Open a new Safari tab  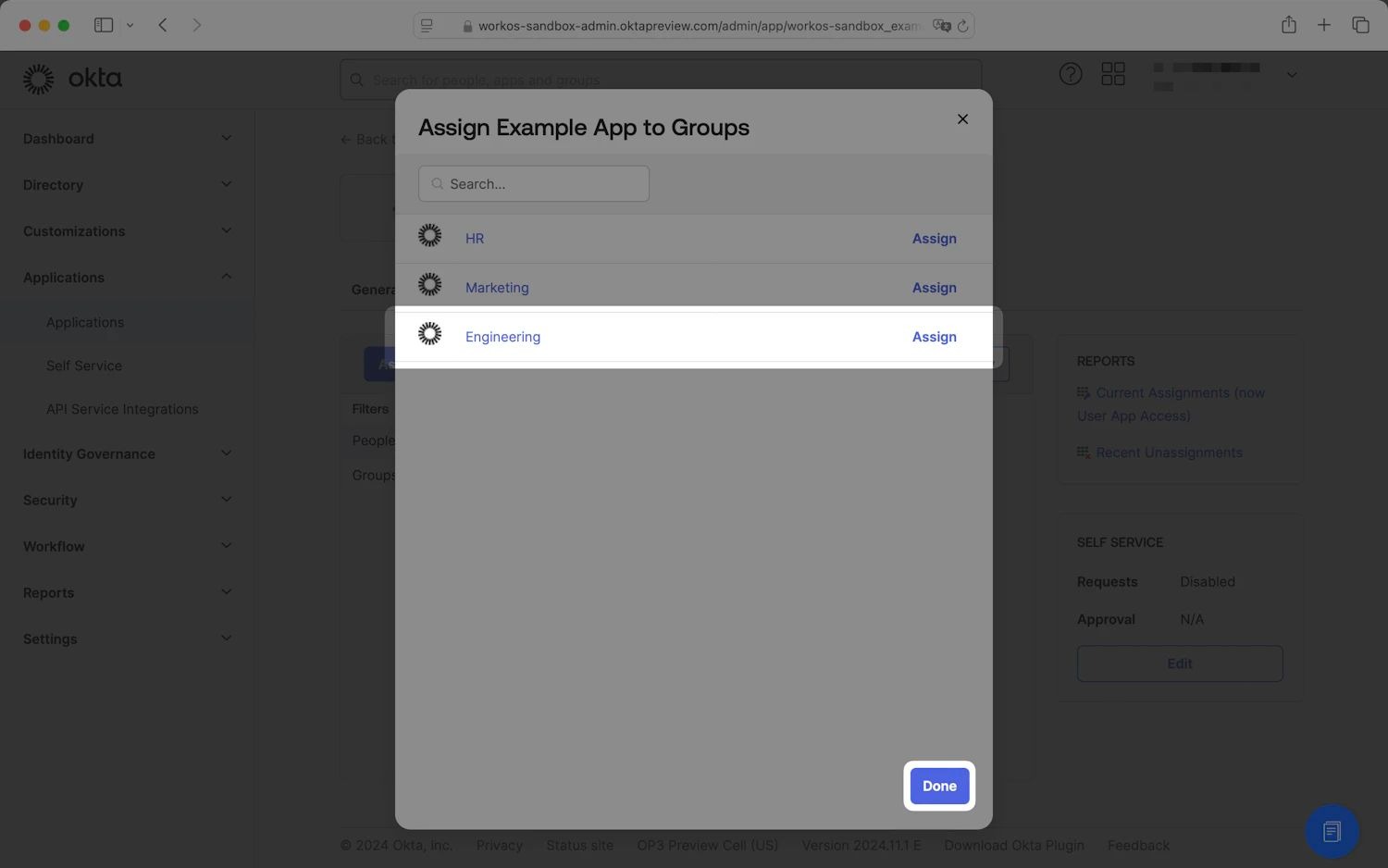coord(1324,25)
